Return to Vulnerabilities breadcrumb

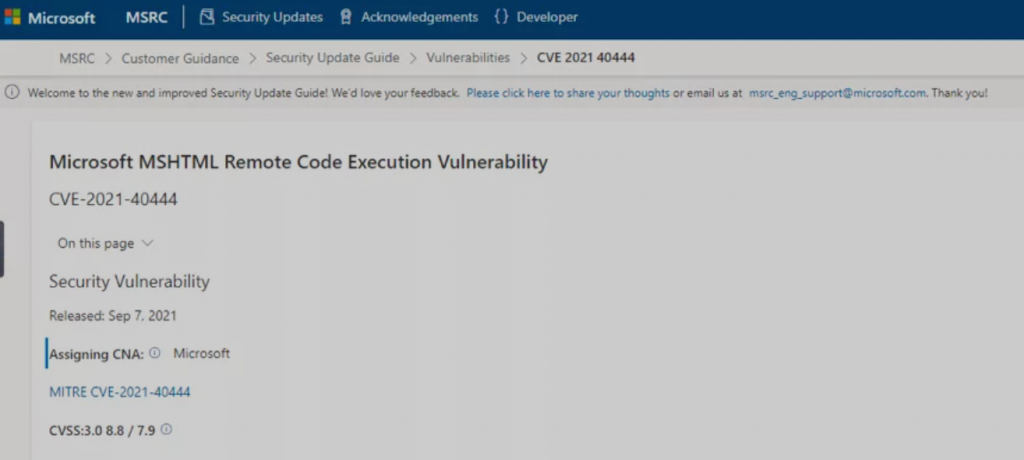(468, 58)
